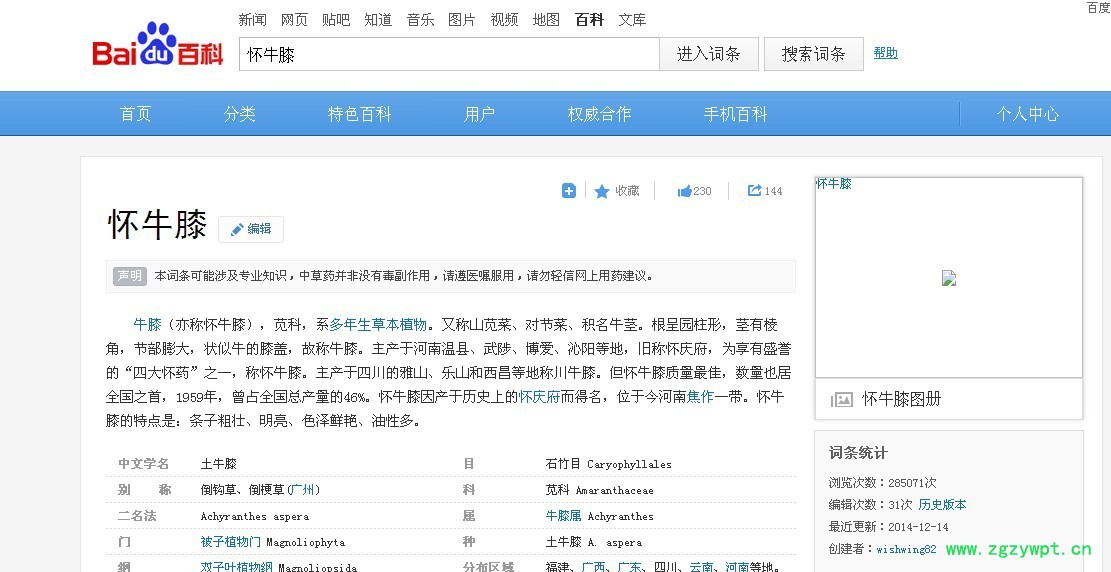The width and height of the screenshot is (1111, 572).
Task: Go to 地图 in top navigation
Action: 546,20
